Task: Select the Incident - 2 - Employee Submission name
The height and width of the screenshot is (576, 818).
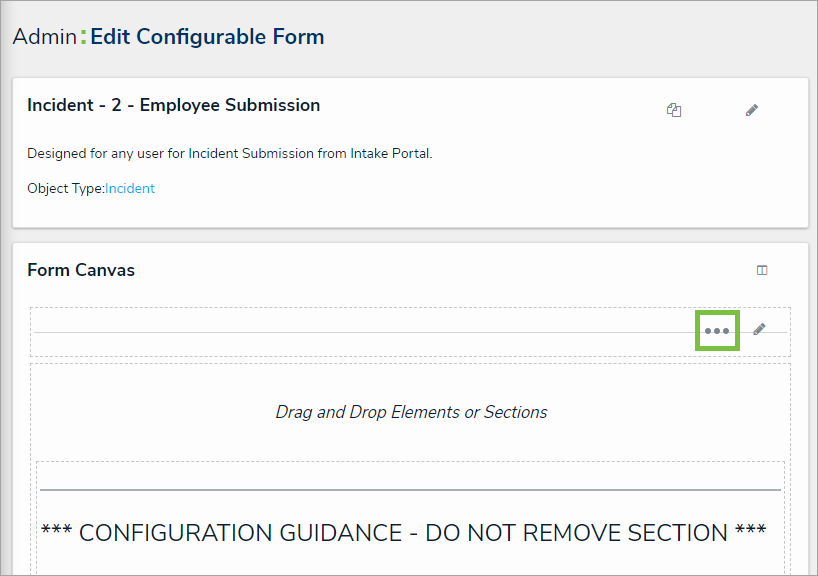Action: [x=173, y=105]
